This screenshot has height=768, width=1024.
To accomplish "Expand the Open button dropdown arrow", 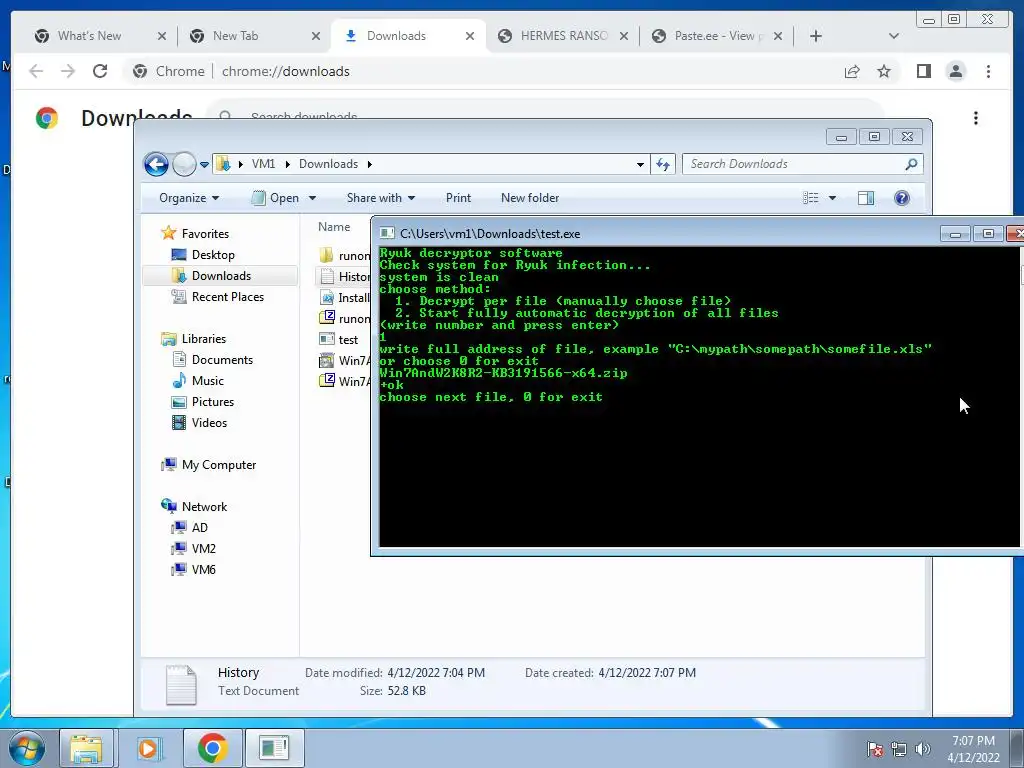I will coord(312,198).
